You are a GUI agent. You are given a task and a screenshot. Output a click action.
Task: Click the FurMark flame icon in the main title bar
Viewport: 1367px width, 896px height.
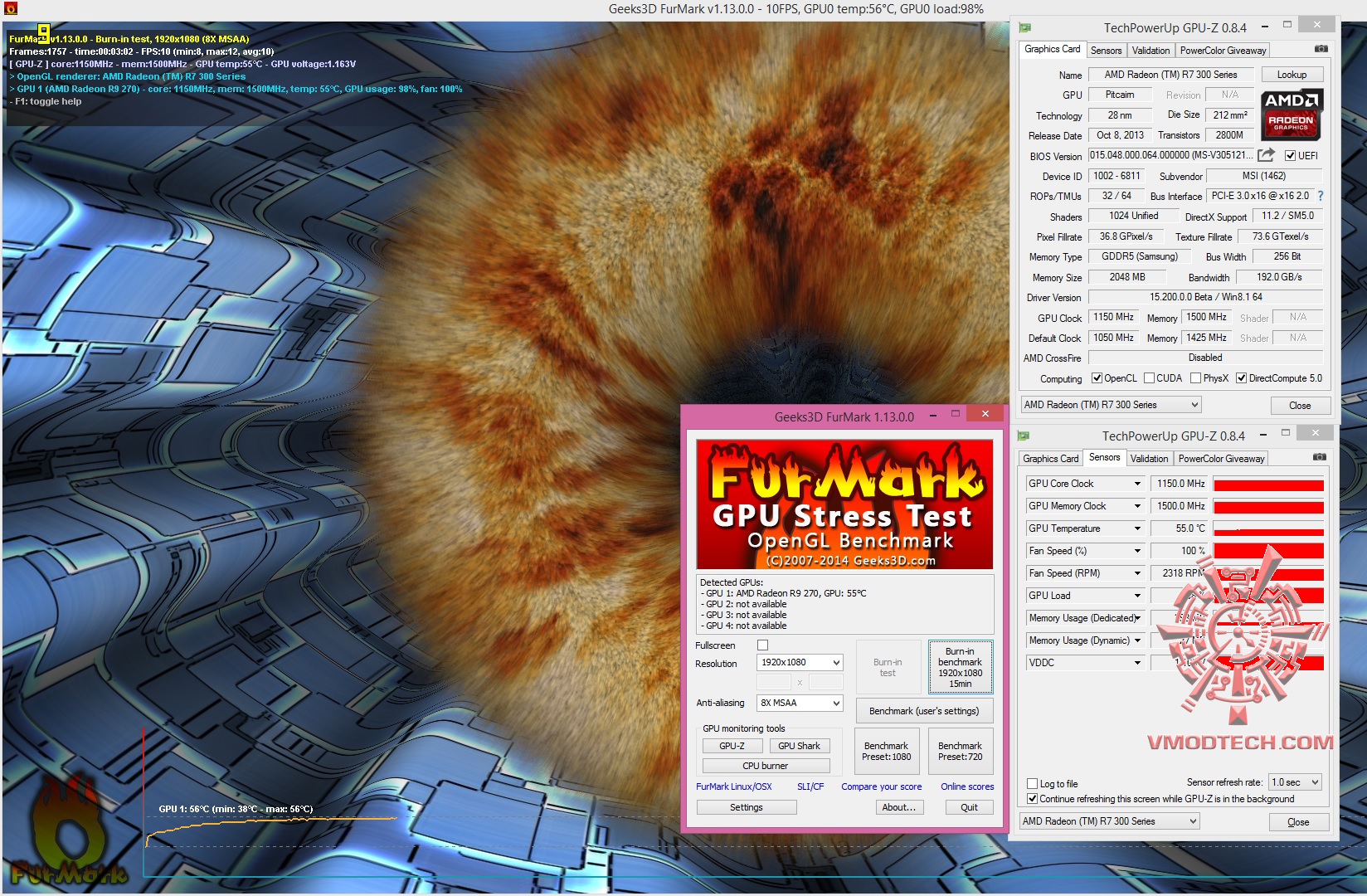click(x=9, y=9)
